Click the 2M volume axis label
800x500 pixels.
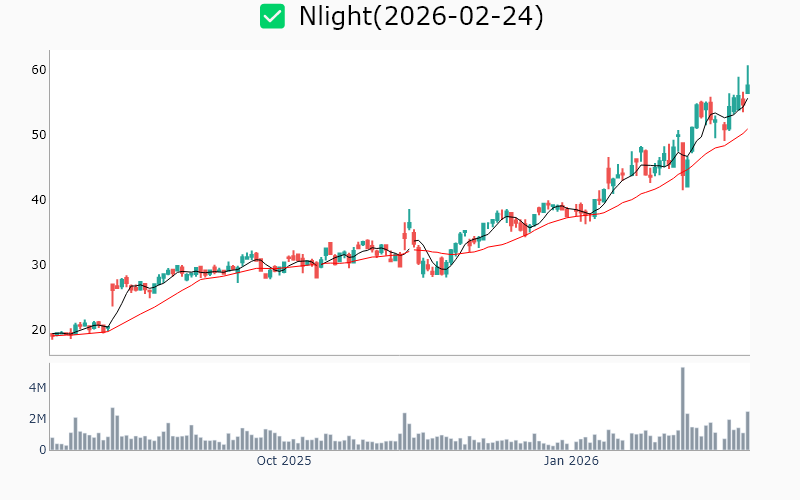click(36, 419)
